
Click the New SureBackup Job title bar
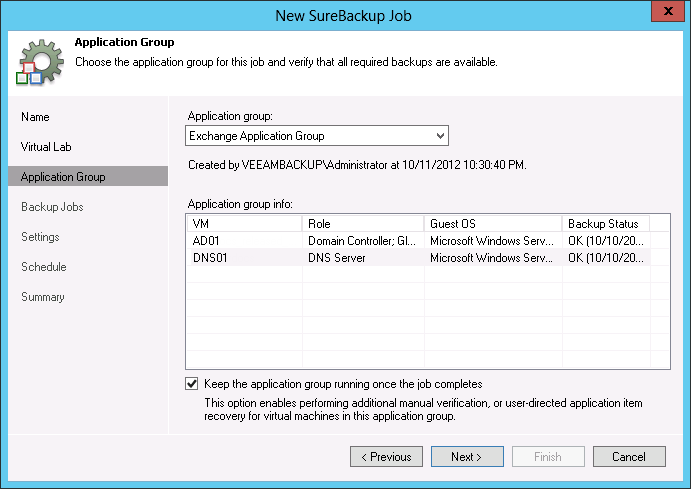(x=343, y=15)
